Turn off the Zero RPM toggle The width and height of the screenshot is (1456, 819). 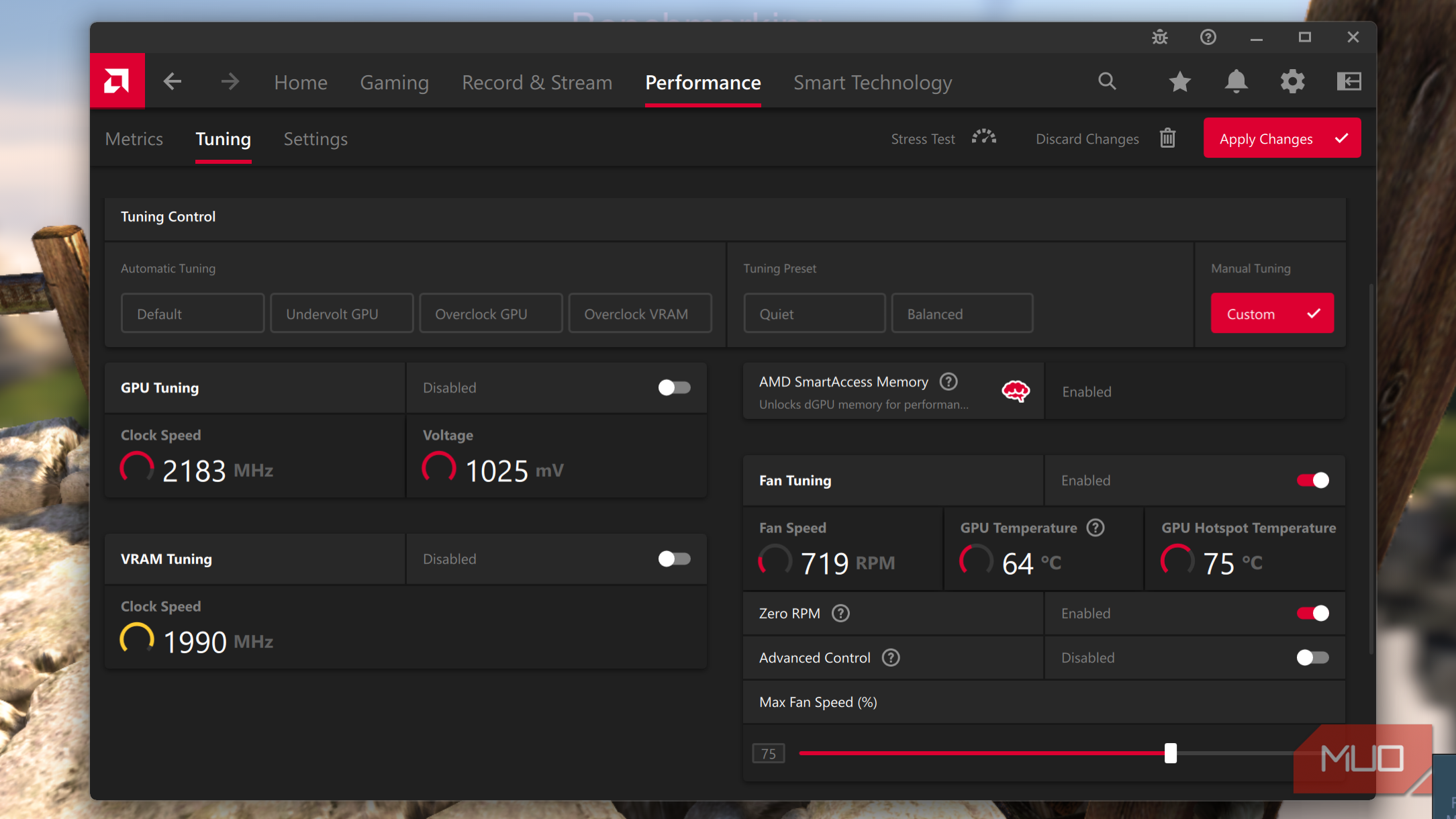(x=1312, y=613)
